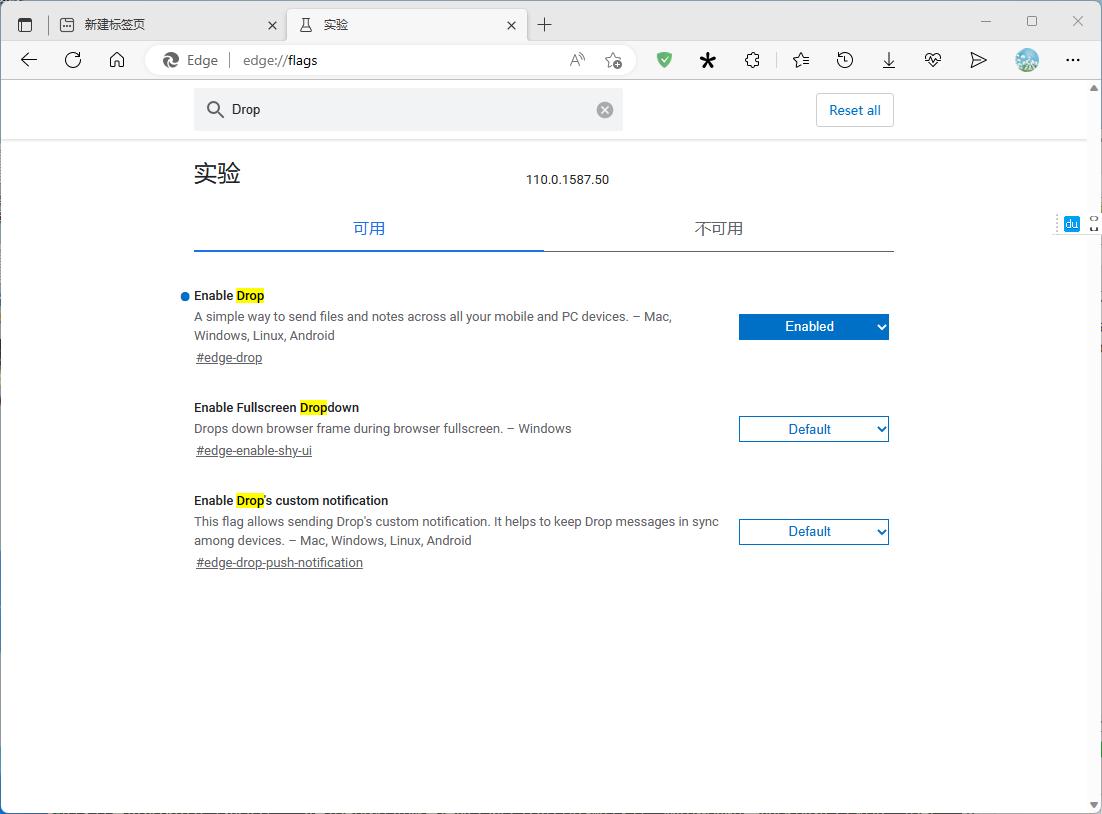The image size is (1102, 814).
Task: Open browsing History clock icon
Action: [845, 60]
